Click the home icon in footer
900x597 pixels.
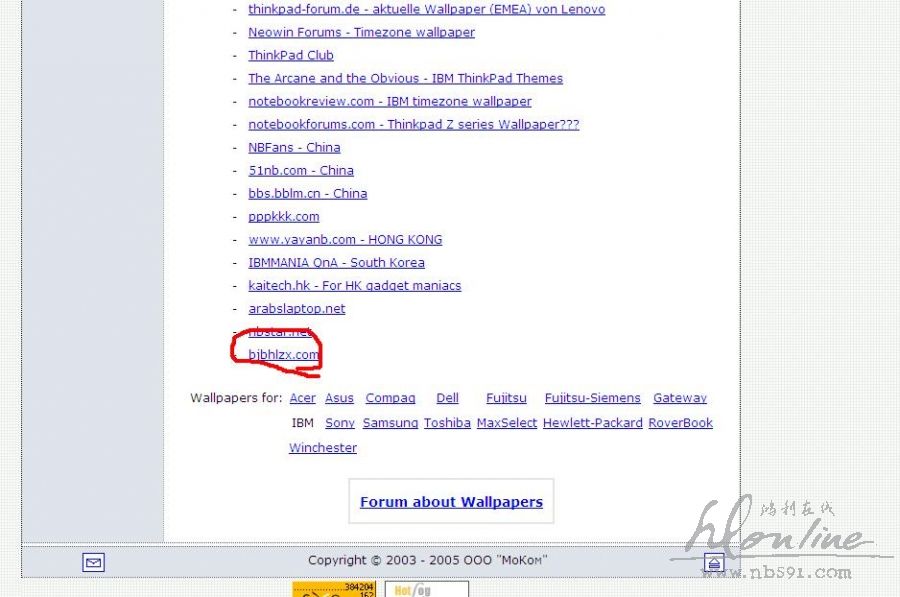[x=714, y=563]
